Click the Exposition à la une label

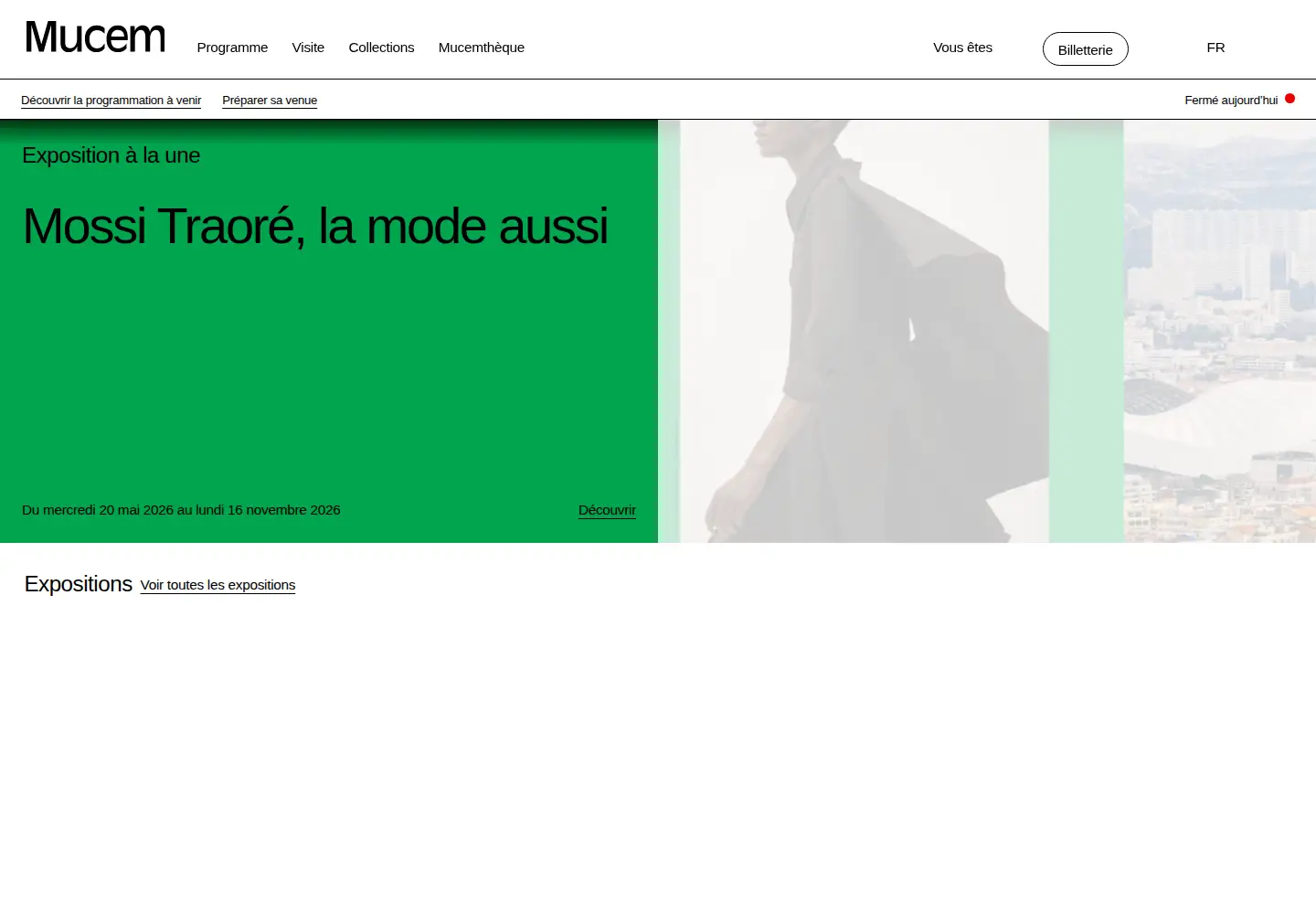(x=111, y=155)
